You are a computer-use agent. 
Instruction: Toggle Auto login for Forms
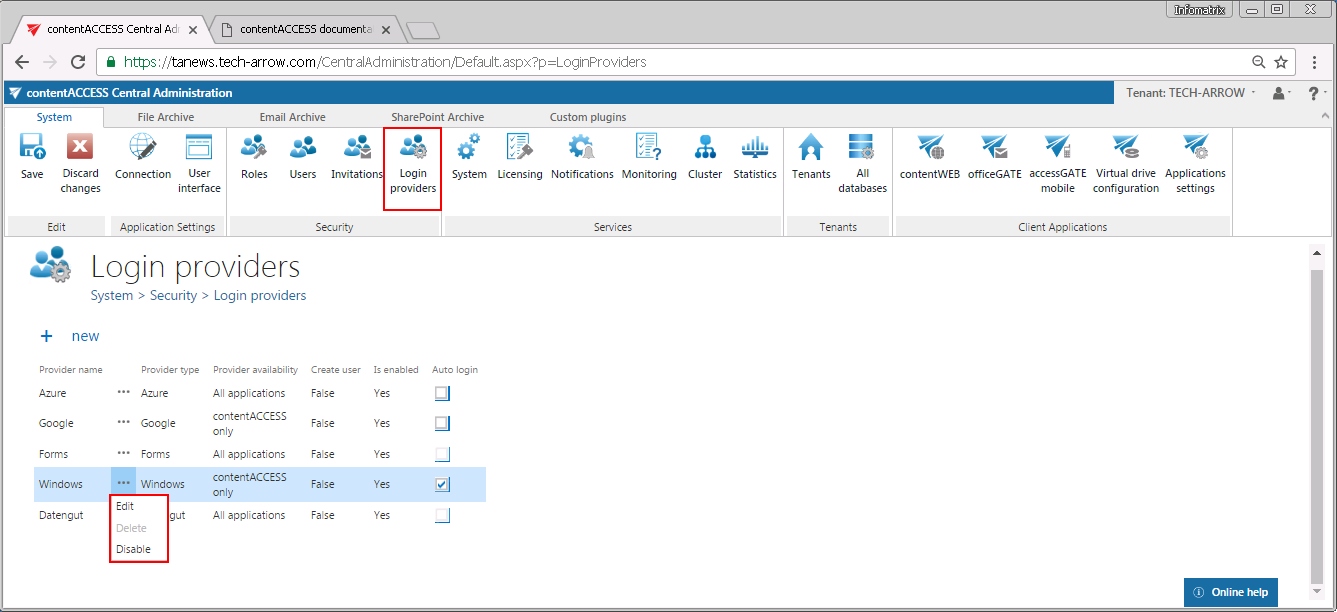pyautogui.click(x=442, y=454)
